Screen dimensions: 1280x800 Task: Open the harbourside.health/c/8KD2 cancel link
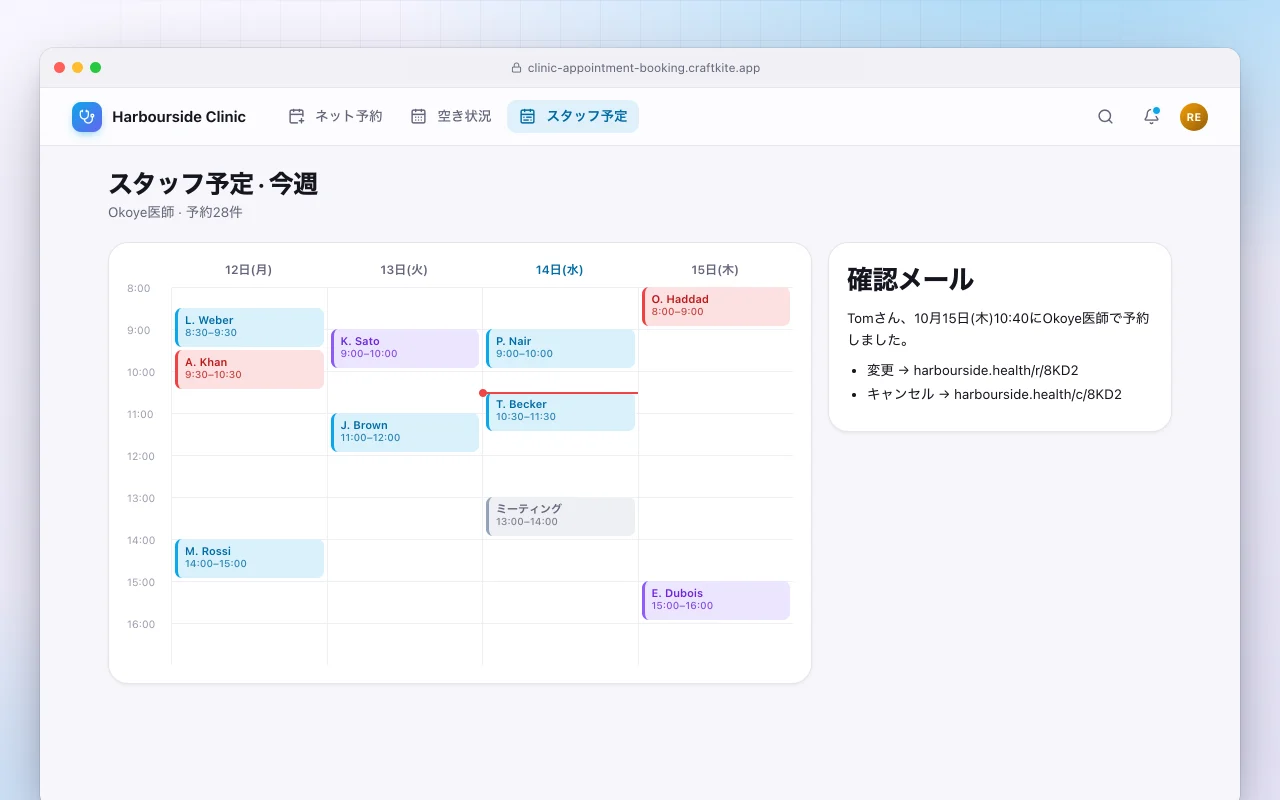[1038, 395]
